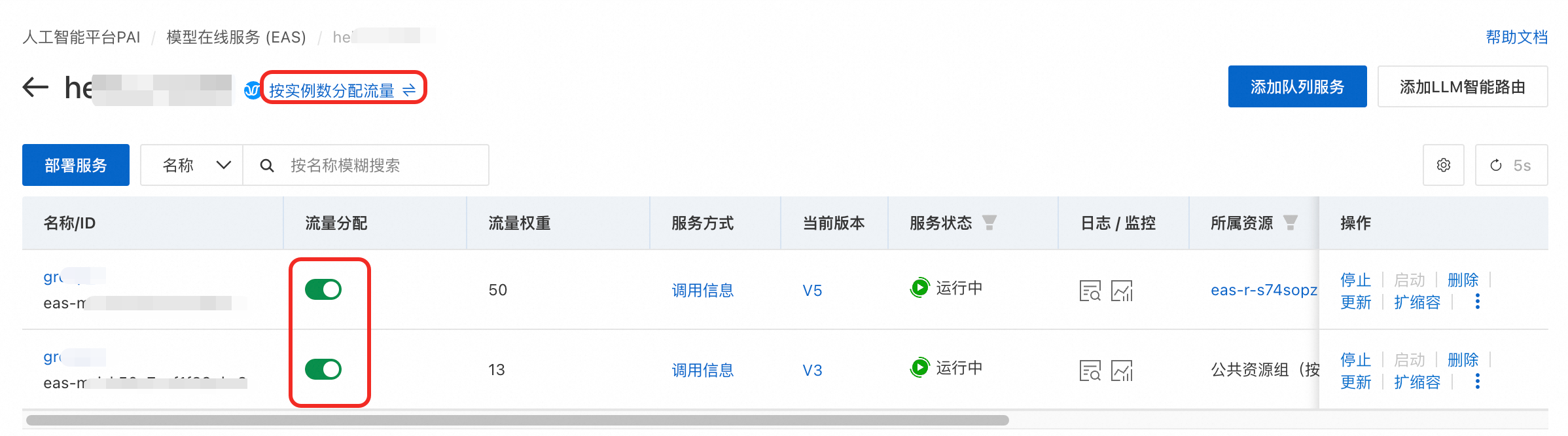Go to 模型在线服务 (EAS) breadcrumb
The height and width of the screenshot is (436, 1568).
236,37
